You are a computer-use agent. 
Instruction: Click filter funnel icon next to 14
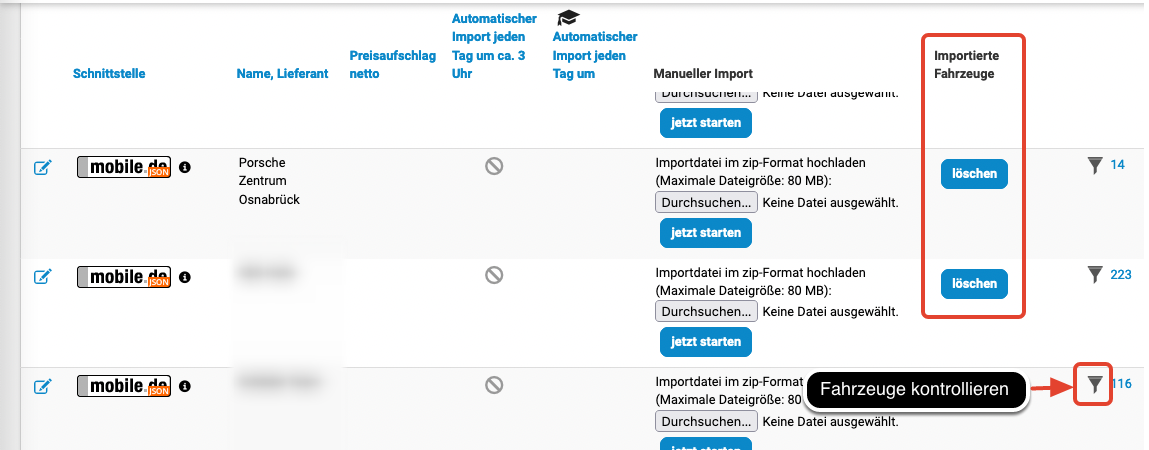click(x=1095, y=165)
